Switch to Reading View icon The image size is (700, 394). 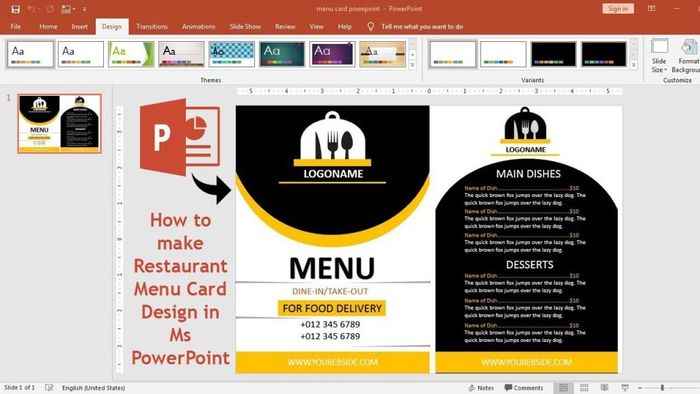[604, 388]
